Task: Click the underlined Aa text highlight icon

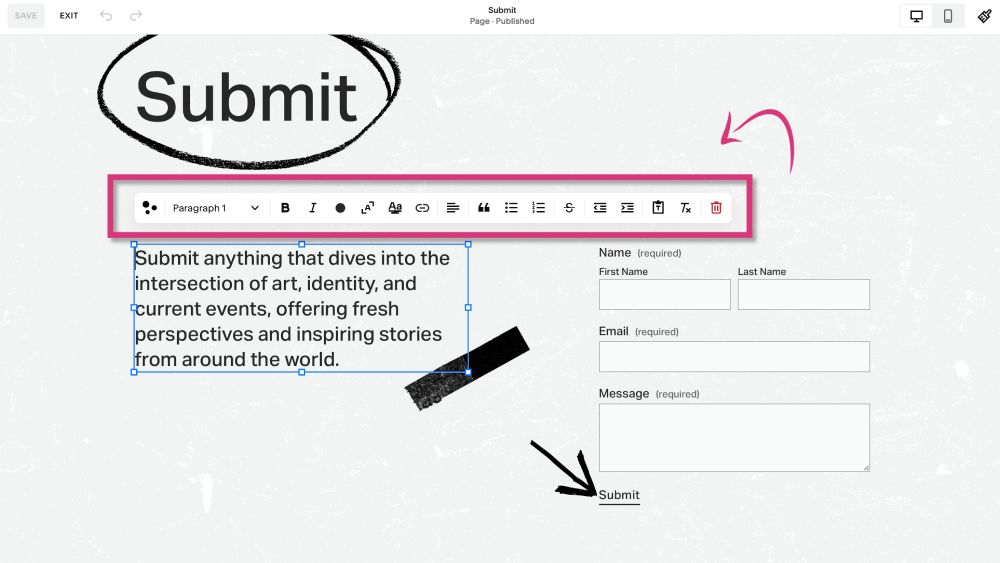Action: 395,208
